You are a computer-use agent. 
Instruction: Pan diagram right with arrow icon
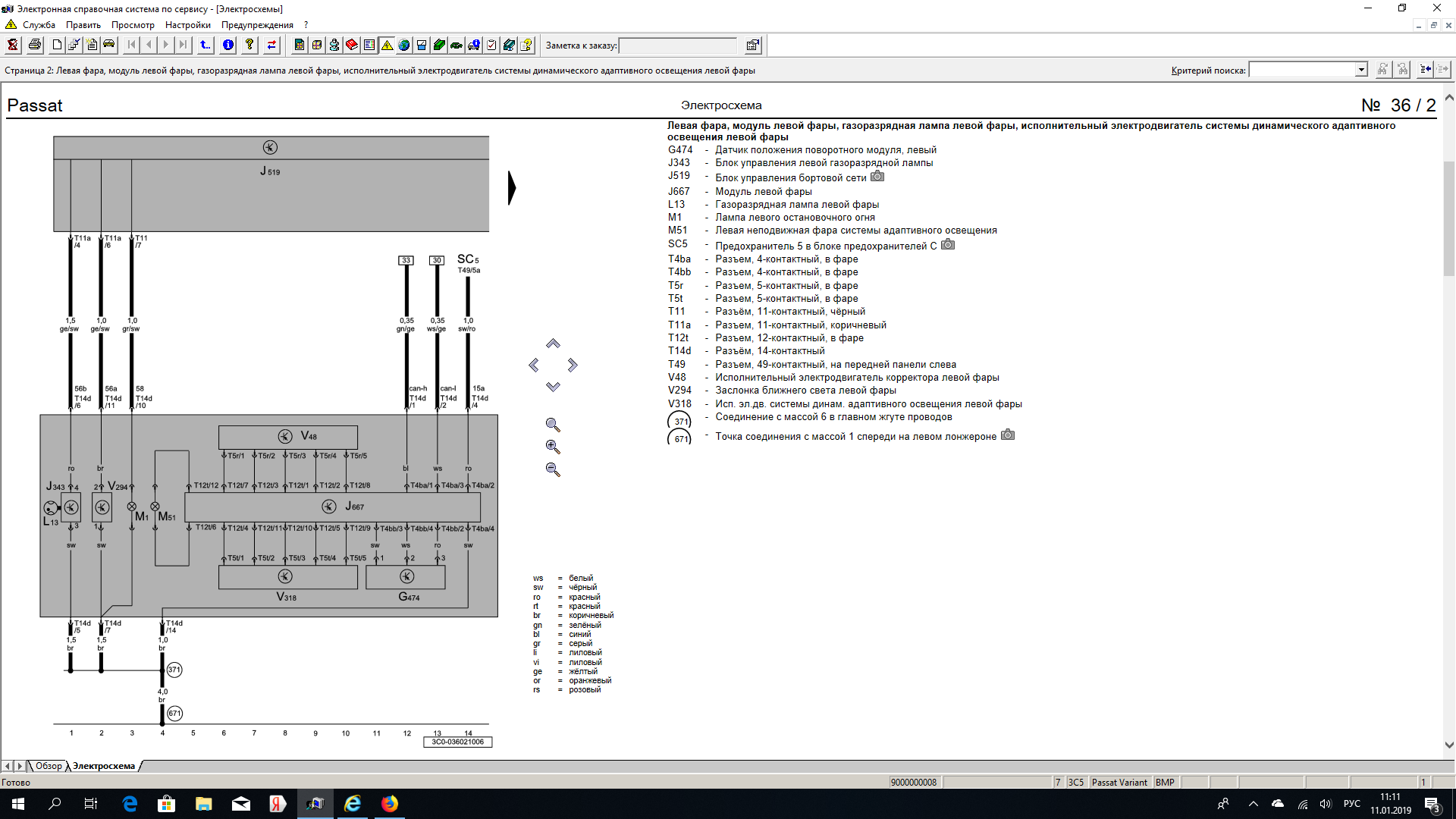click(573, 366)
